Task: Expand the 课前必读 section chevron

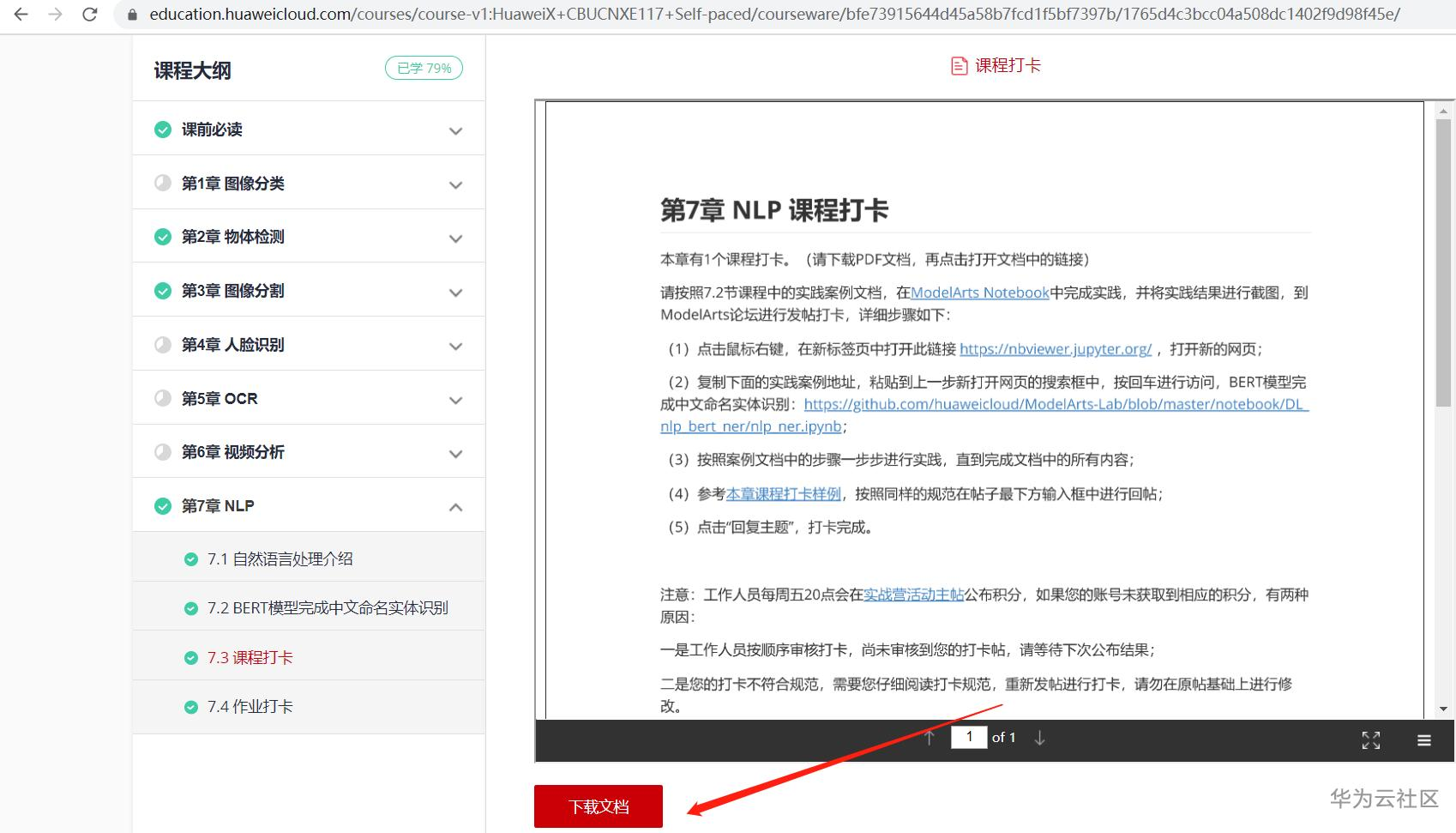Action: tap(456, 131)
